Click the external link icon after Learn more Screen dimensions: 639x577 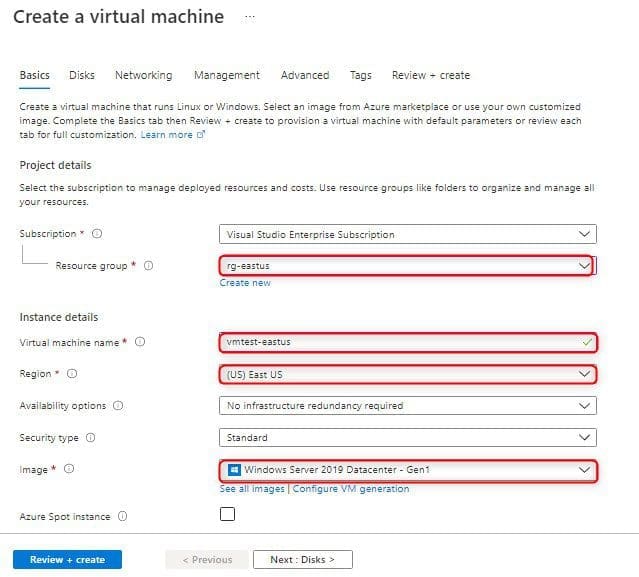pyautogui.click(x=201, y=134)
